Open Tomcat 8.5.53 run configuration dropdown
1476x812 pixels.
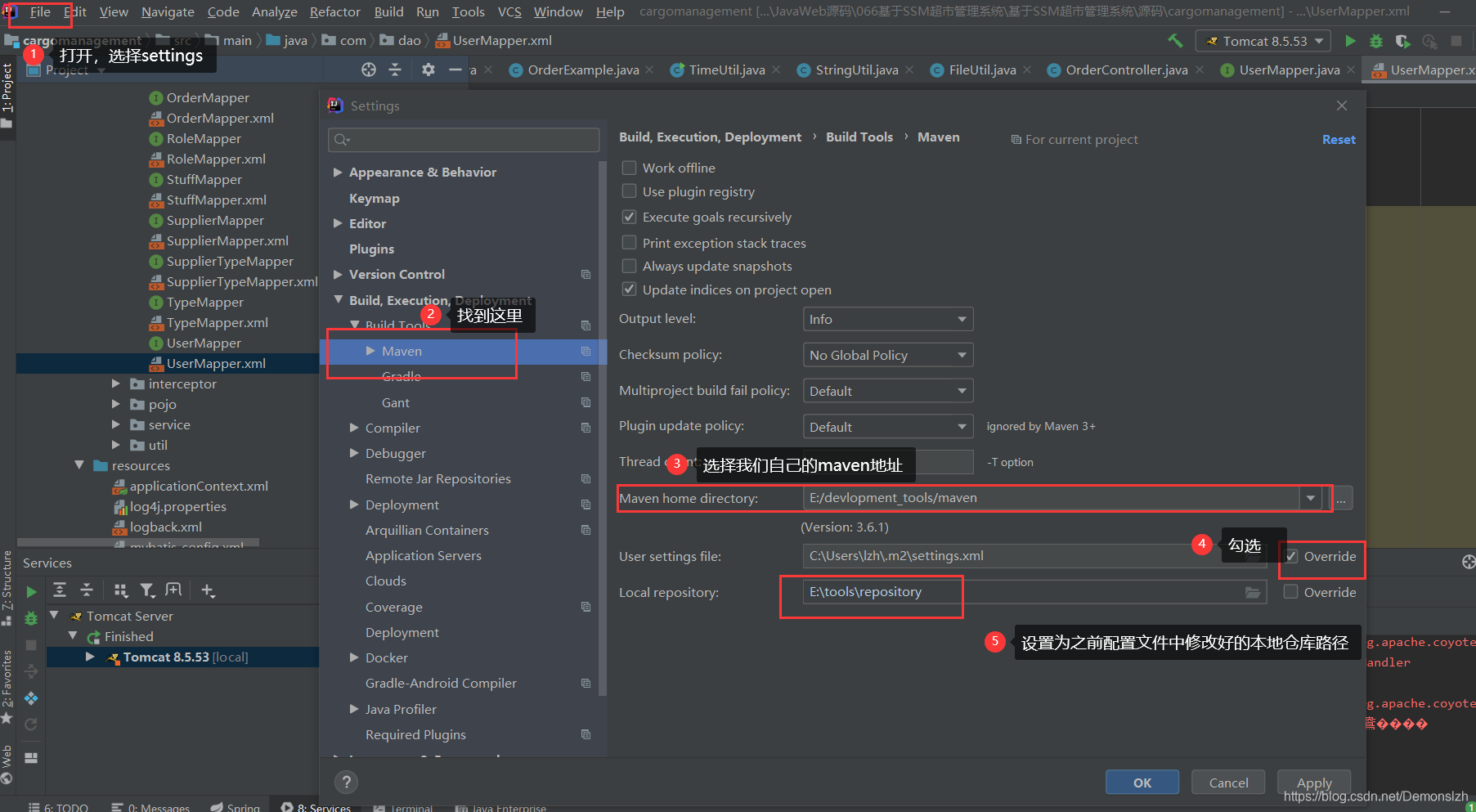(x=1263, y=41)
